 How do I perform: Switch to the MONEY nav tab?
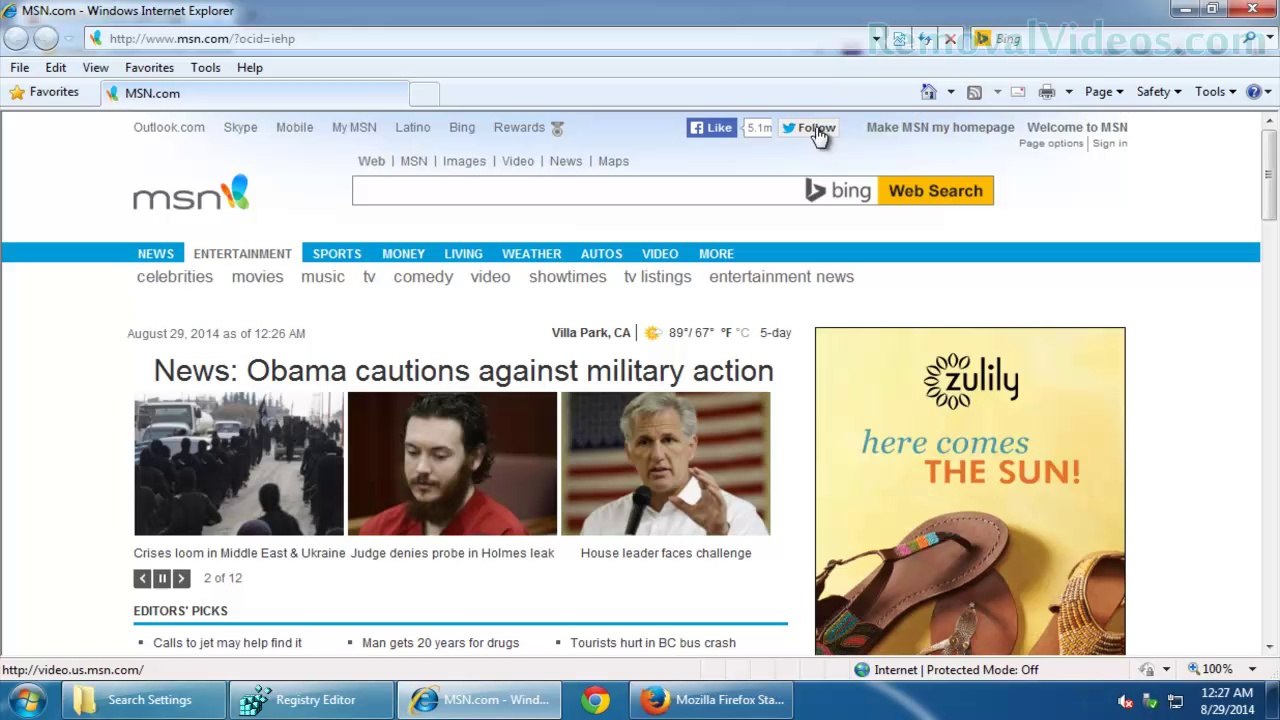point(403,254)
